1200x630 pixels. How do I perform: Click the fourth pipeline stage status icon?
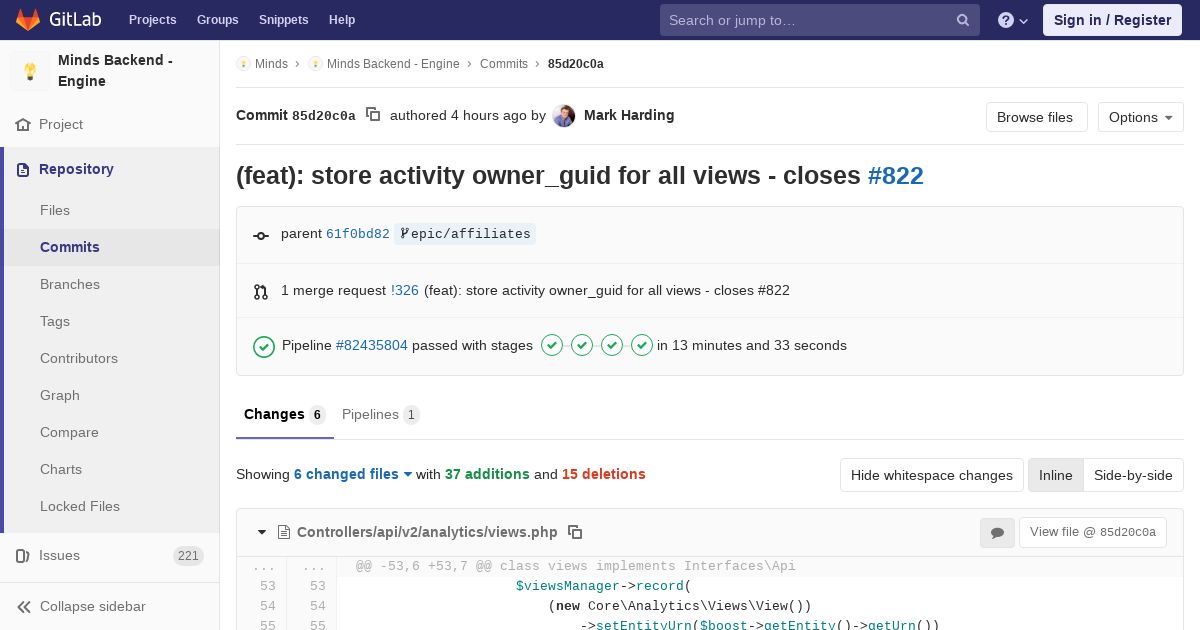tap(642, 345)
